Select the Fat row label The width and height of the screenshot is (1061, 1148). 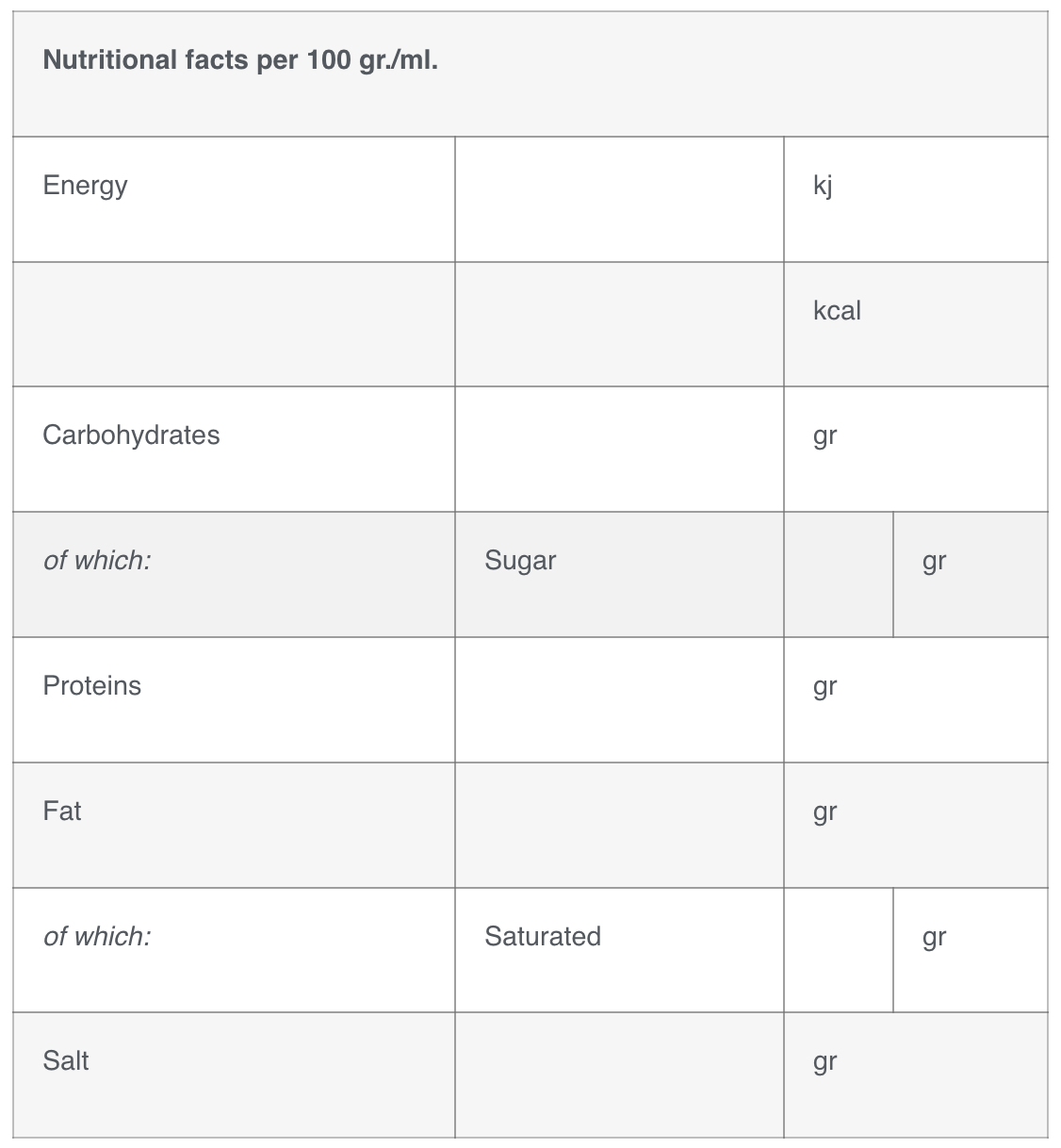click(x=62, y=811)
